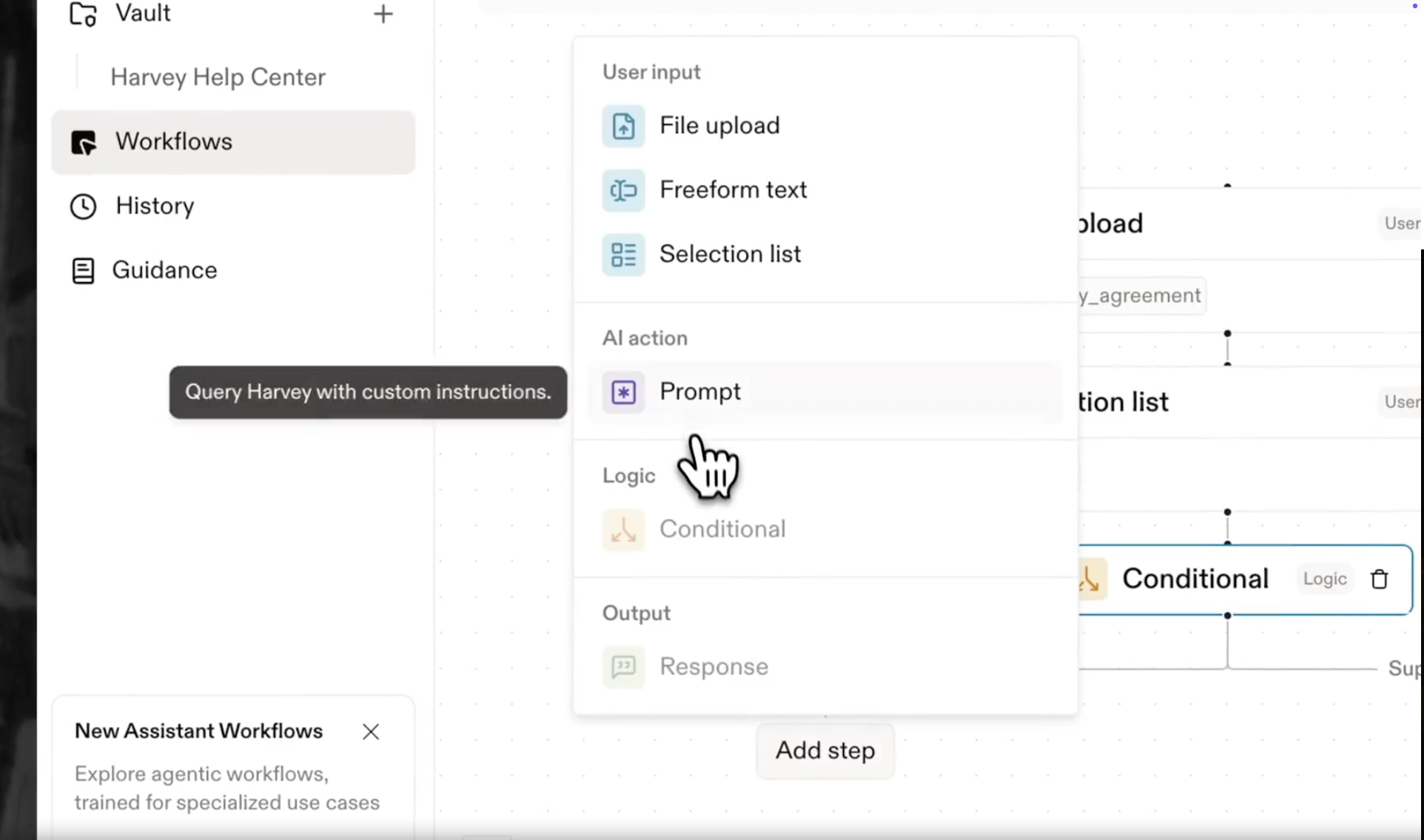The height and width of the screenshot is (840, 1424).
Task: Click the File upload step icon
Action: coord(623,127)
